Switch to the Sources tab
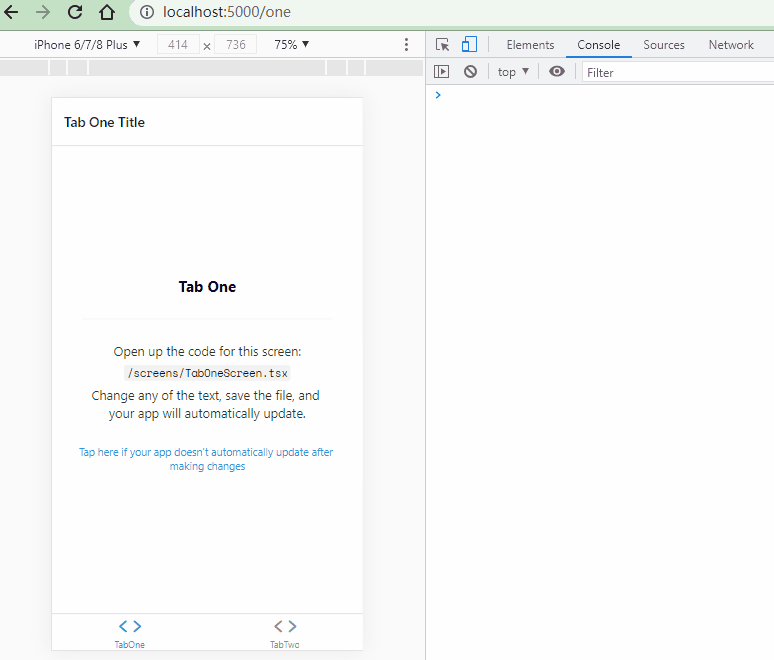The height and width of the screenshot is (660, 774). click(663, 45)
